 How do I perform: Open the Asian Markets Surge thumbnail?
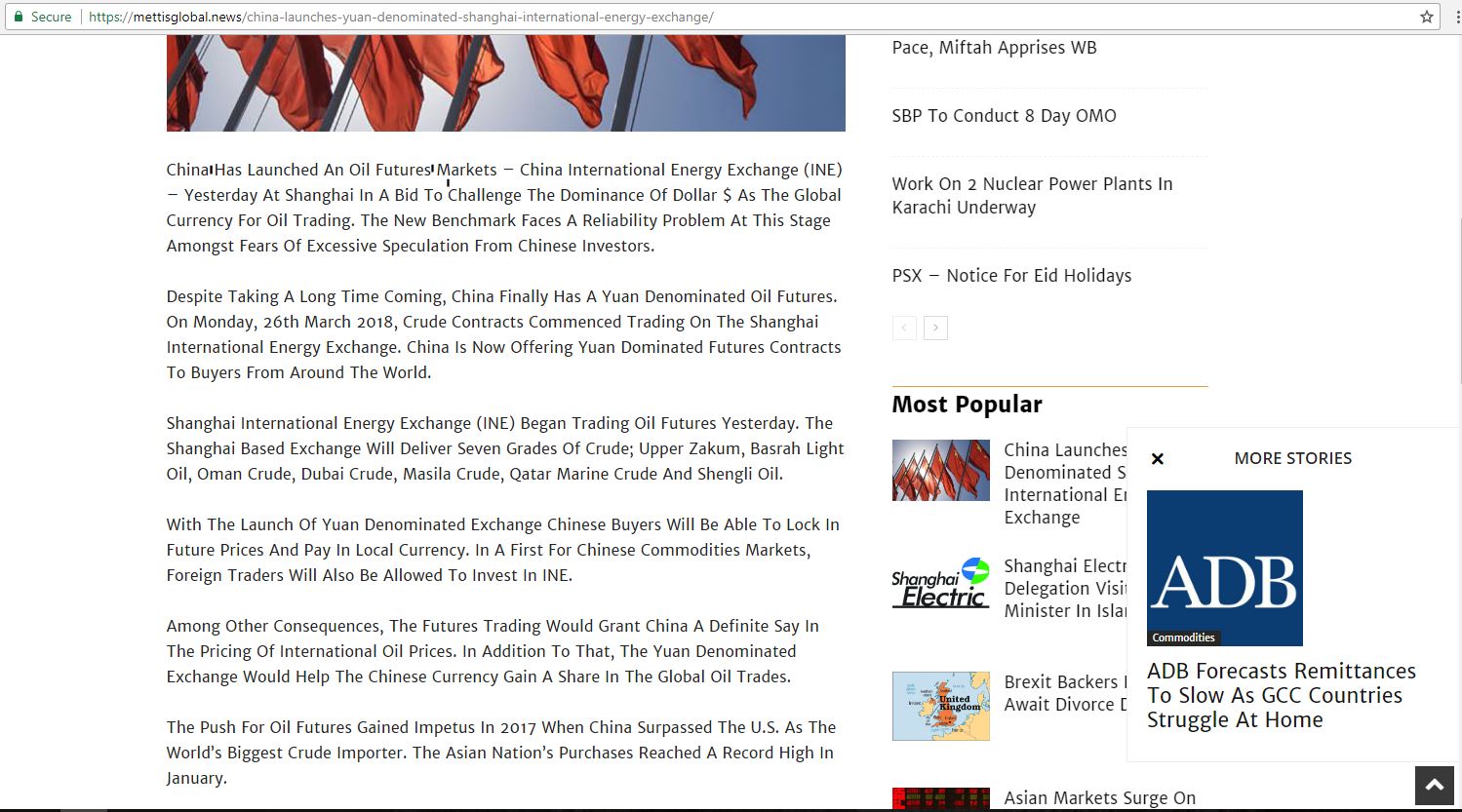pyautogui.click(x=941, y=799)
